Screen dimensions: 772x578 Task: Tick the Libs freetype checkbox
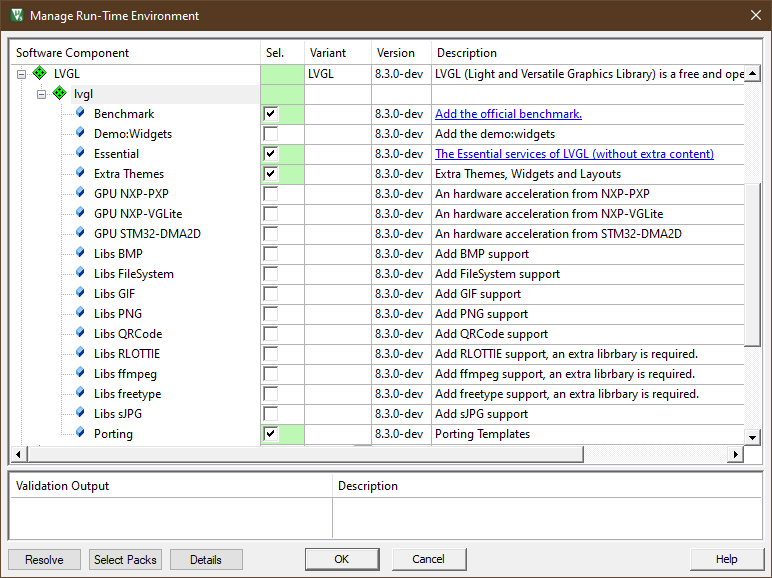[270, 394]
